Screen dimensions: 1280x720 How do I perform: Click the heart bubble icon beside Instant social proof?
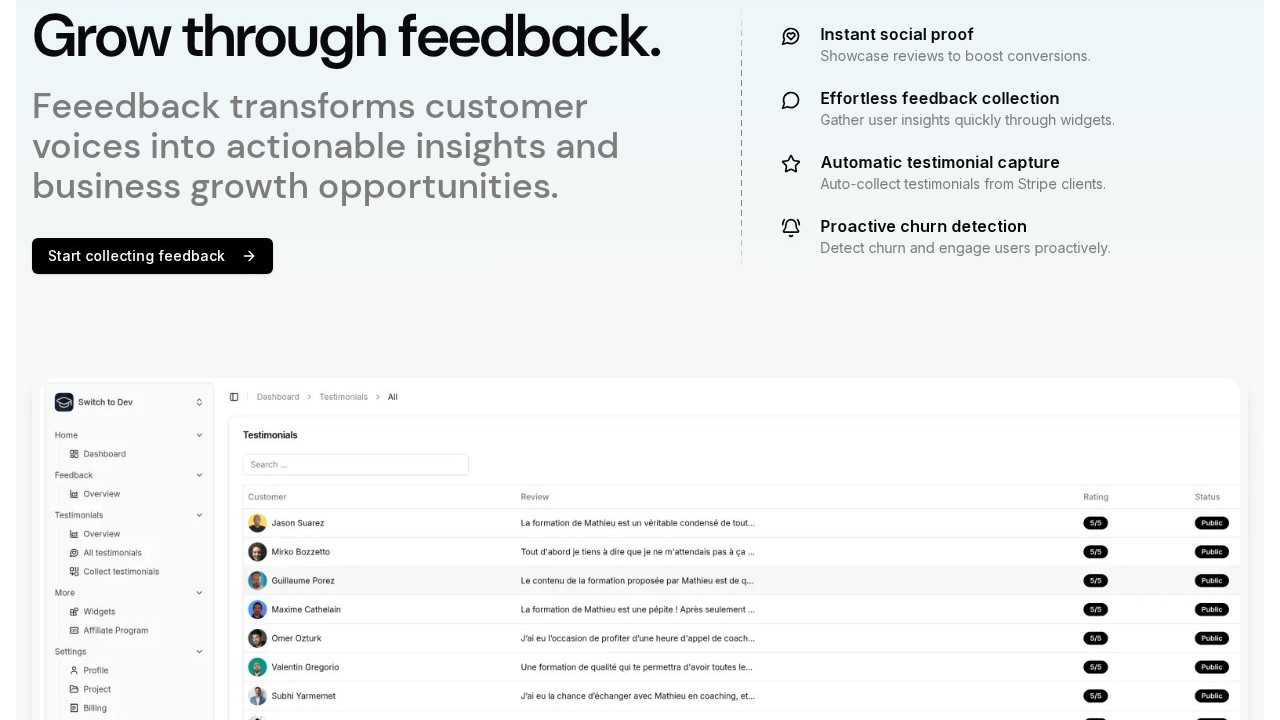(790, 36)
